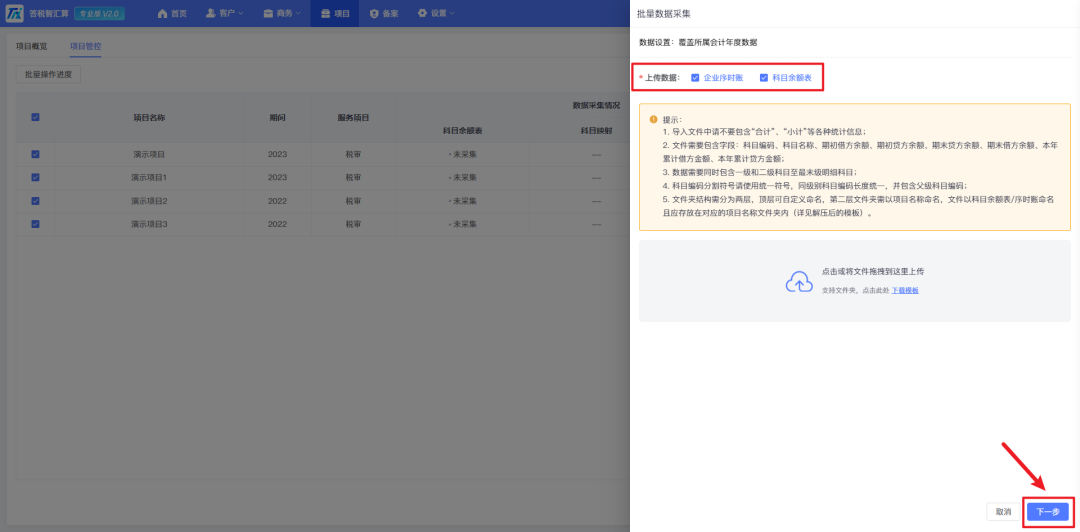Expand the 客户 dropdown menu
This screenshot has width=1080, height=532.
tap(225, 13)
